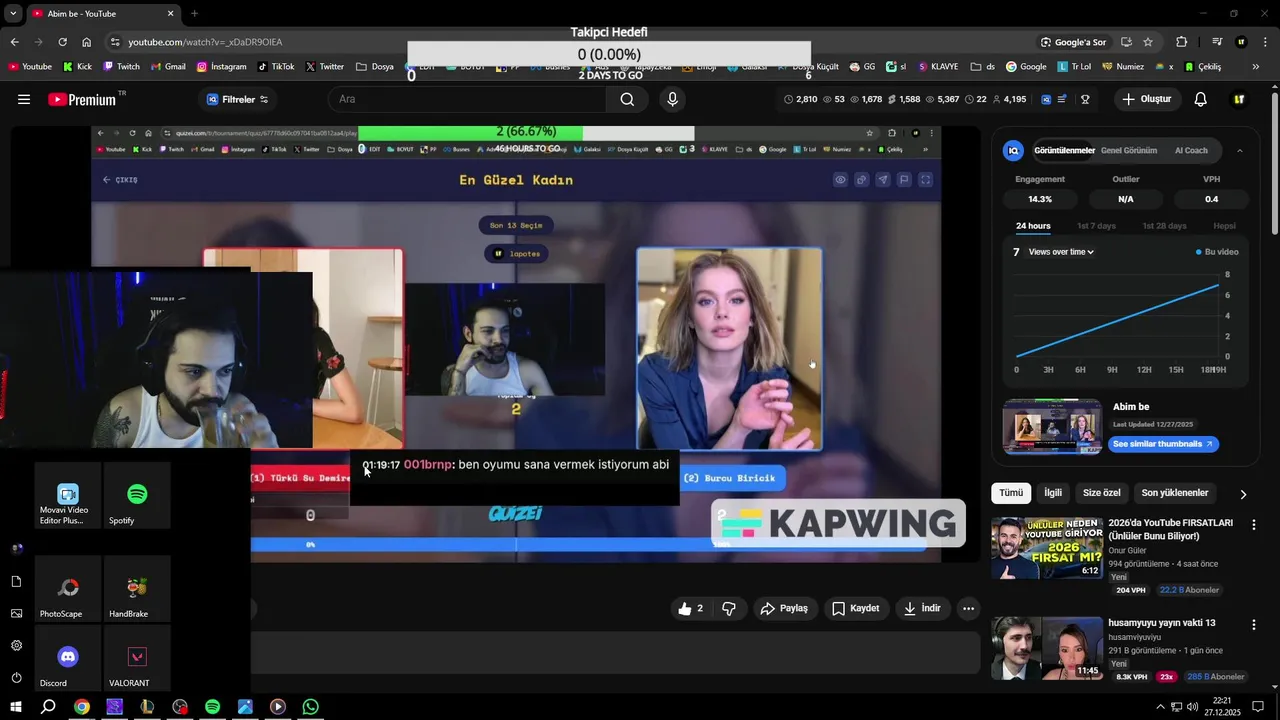1280x720 pixels.
Task: Open the Chrome tab search dropdown
Action: (x=13, y=14)
